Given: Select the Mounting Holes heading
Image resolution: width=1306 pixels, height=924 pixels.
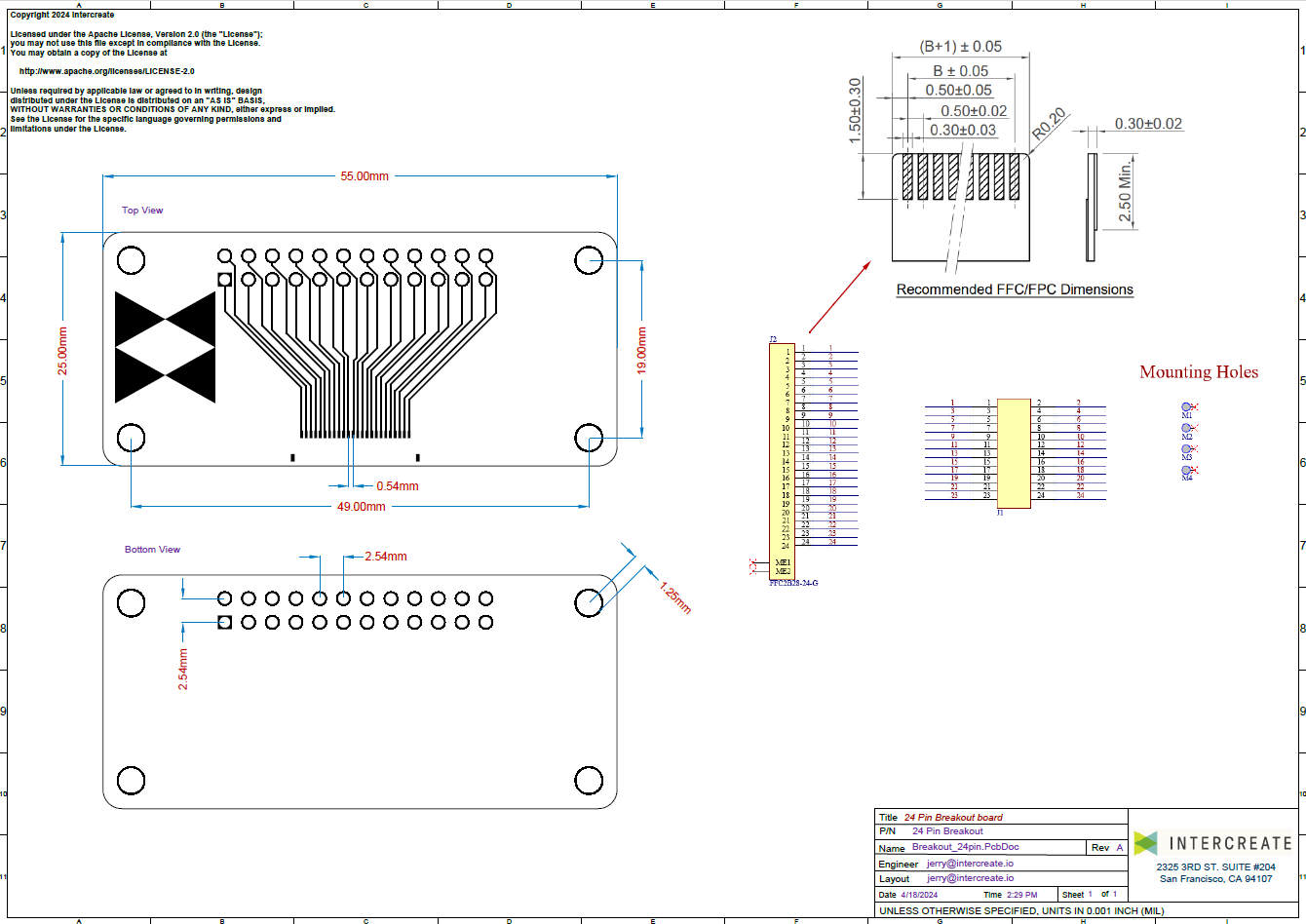Looking at the screenshot, I should click(x=1198, y=372).
